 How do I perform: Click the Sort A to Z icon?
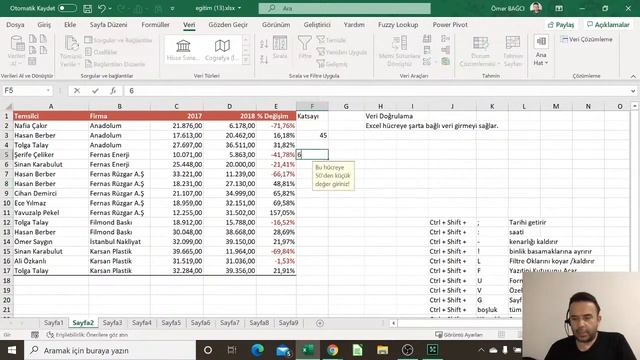tap(264, 43)
